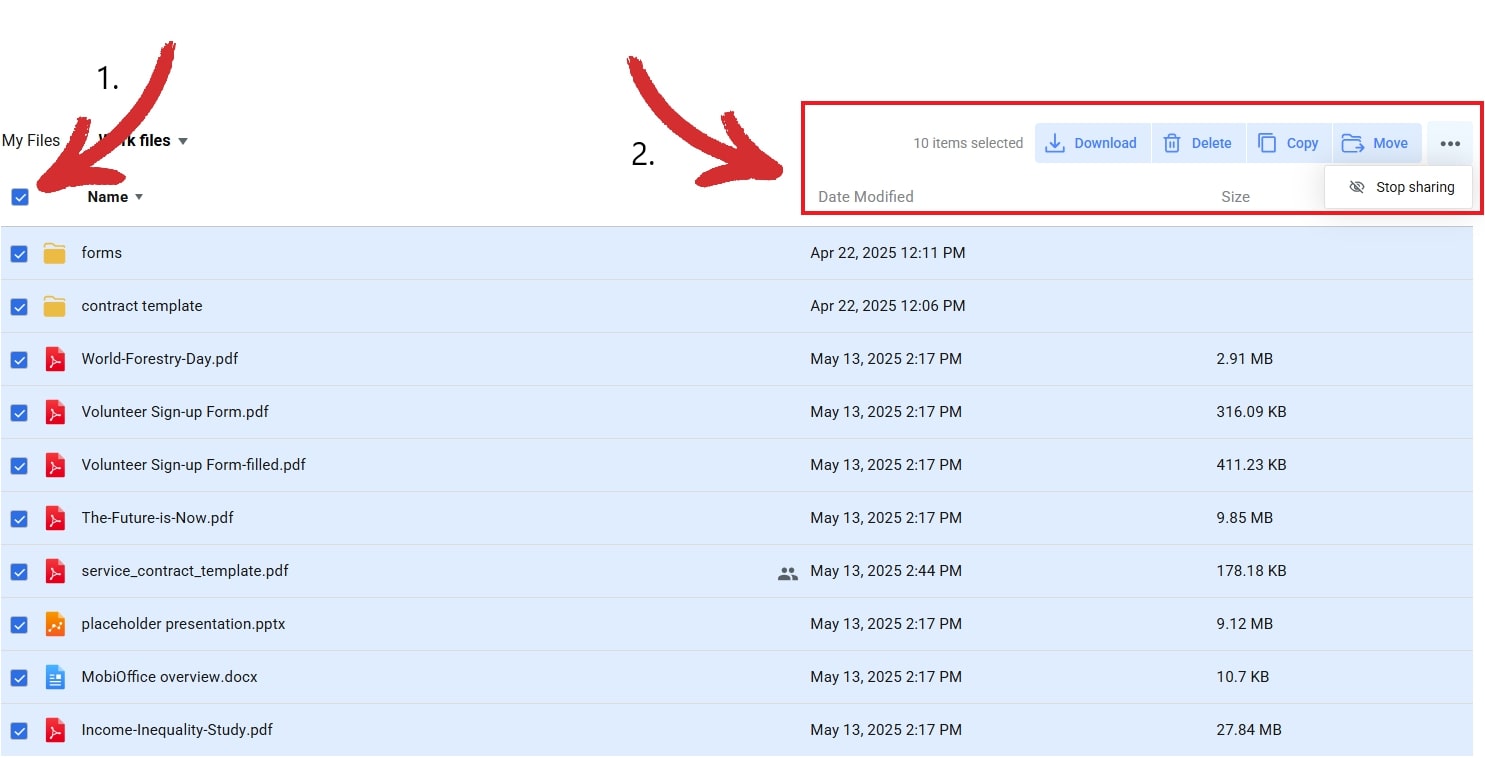Click the Delete trash icon
This screenshot has width=1485, height=759.
coord(1172,143)
